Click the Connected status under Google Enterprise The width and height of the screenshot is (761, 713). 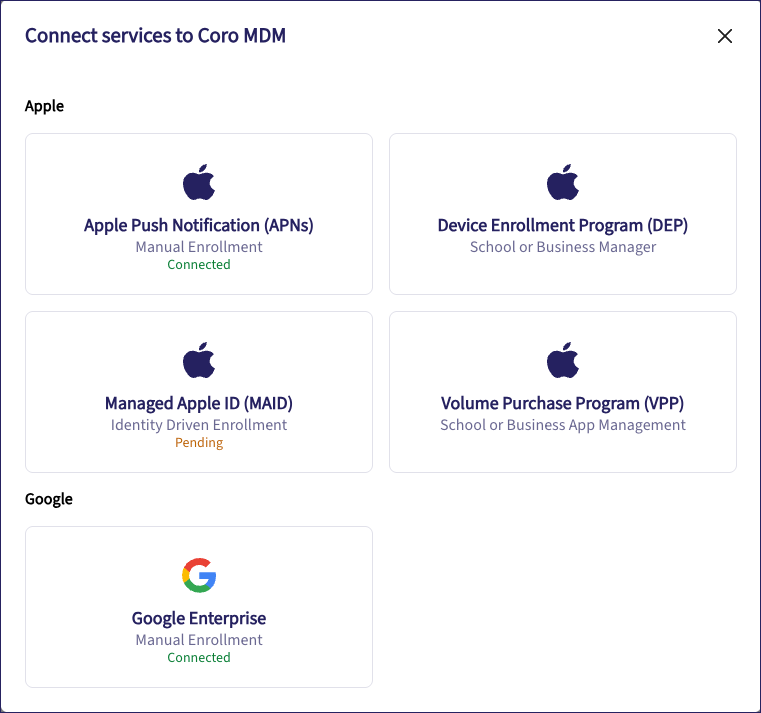(x=199, y=658)
